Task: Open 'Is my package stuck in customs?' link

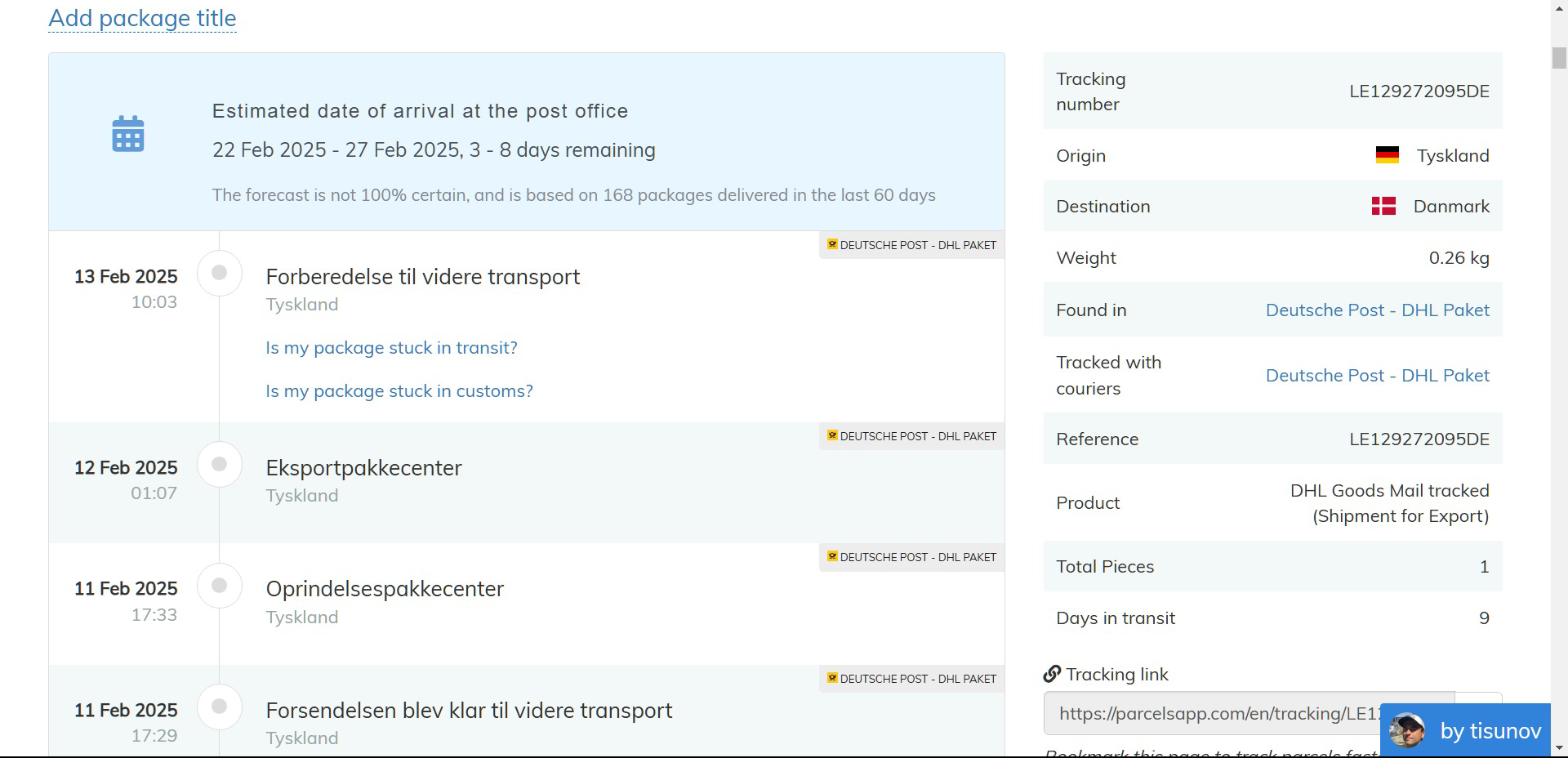Action: [399, 391]
